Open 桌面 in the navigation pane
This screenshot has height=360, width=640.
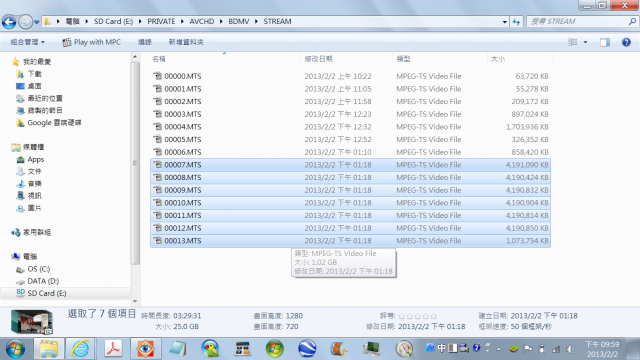coord(29,86)
